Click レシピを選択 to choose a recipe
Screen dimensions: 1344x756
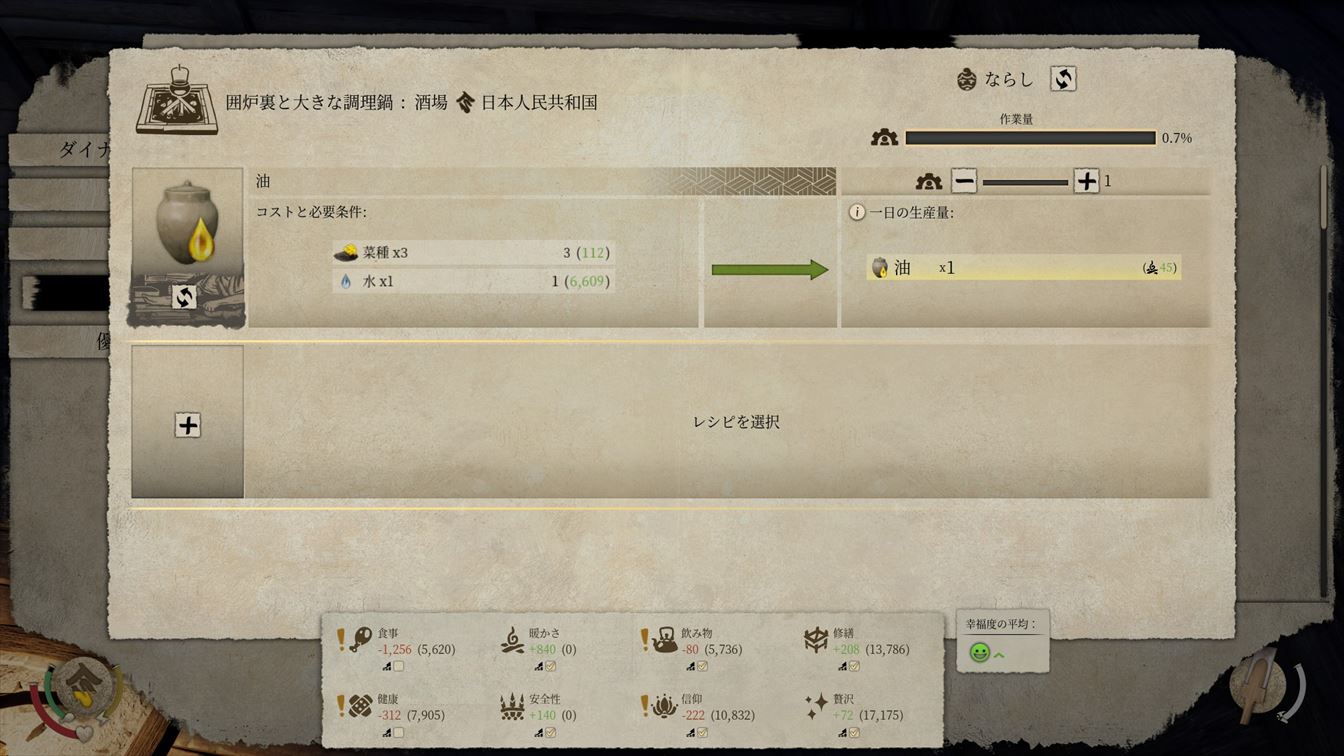(x=736, y=422)
